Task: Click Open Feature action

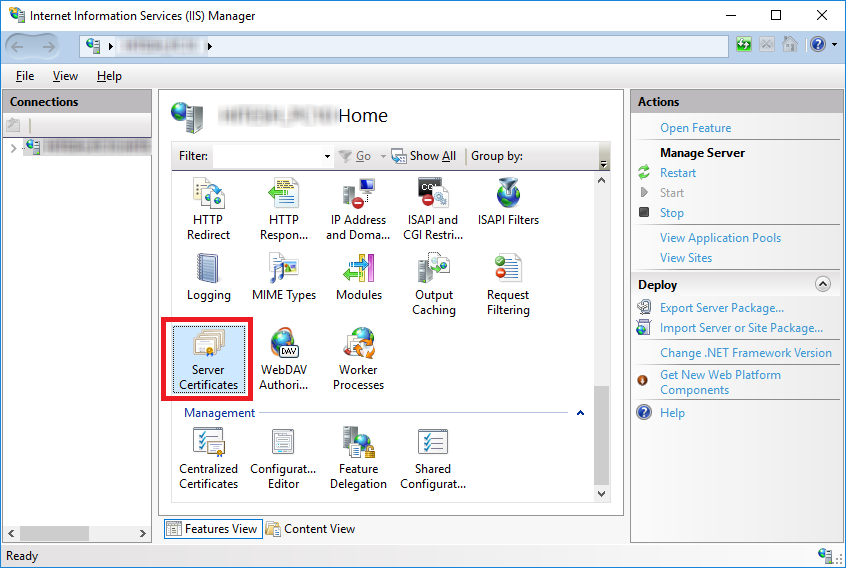Action: 695,128
